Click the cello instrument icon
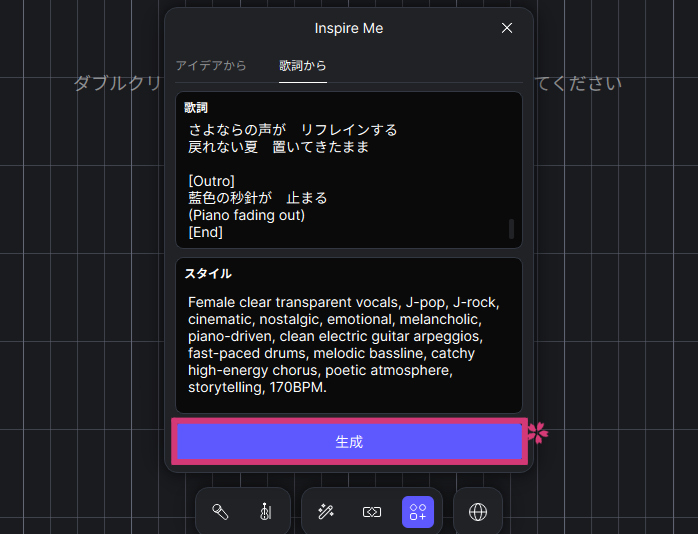698x534 pixels. point(265,512)
